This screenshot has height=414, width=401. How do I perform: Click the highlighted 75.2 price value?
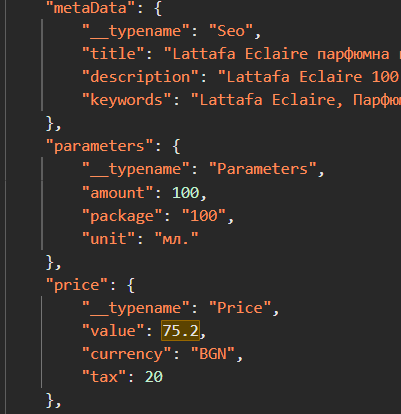pyautogui.click(x=180, y=331)
